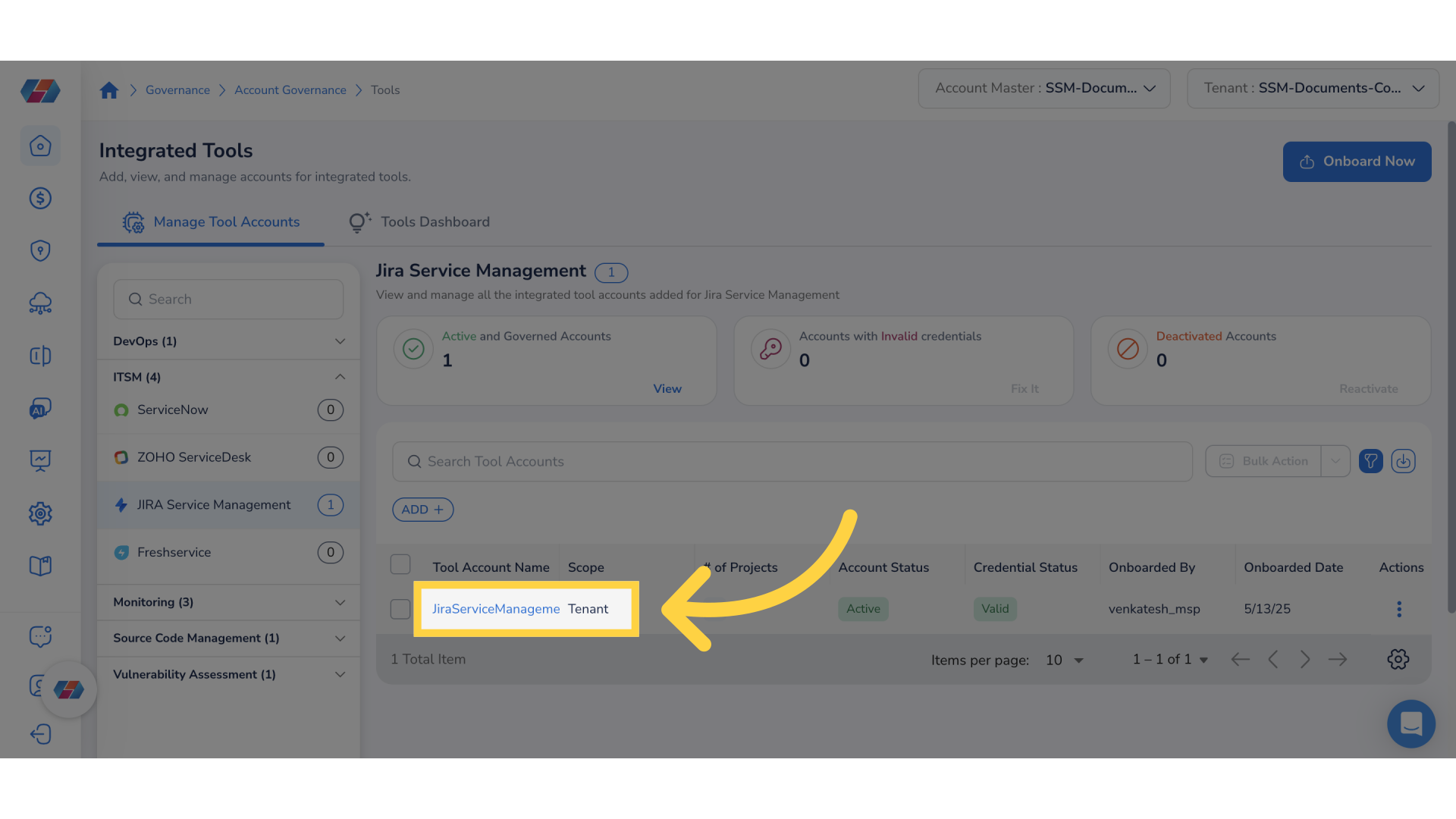The image size is (1456, 819).
Task: Click the home breadcrumb icon
Action: coord(109,90)
